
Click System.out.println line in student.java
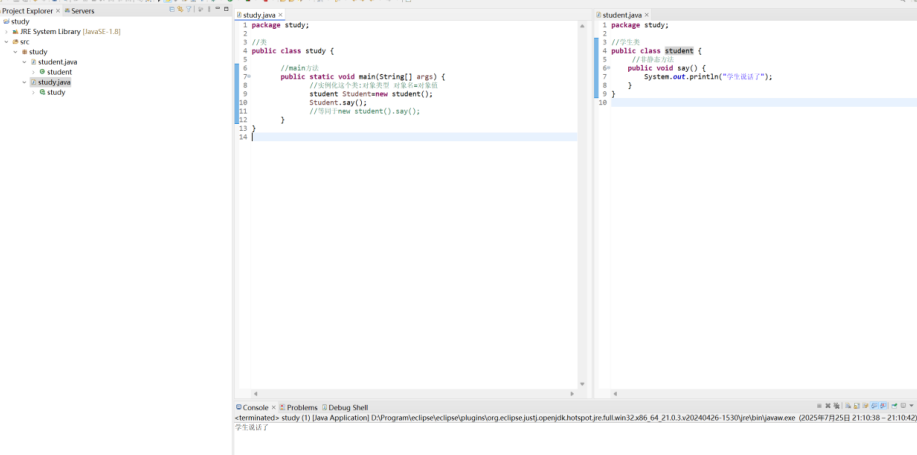[x=708, y=77]
